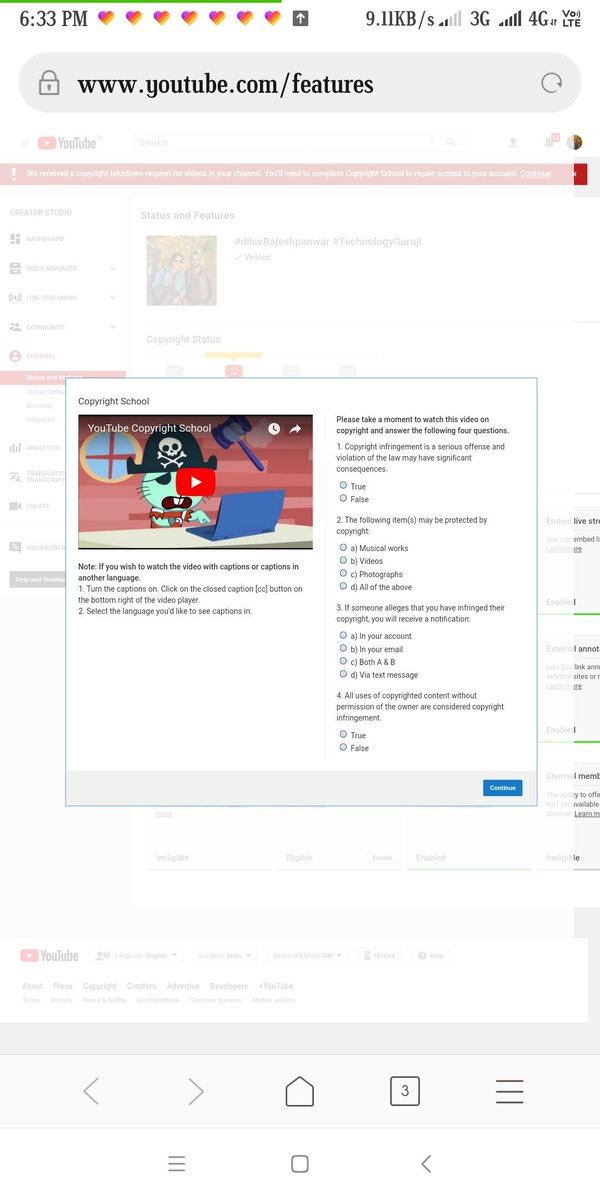The image size is (600, 1200).
Task: Open the notifications bell icon
Action: [549, 143]
